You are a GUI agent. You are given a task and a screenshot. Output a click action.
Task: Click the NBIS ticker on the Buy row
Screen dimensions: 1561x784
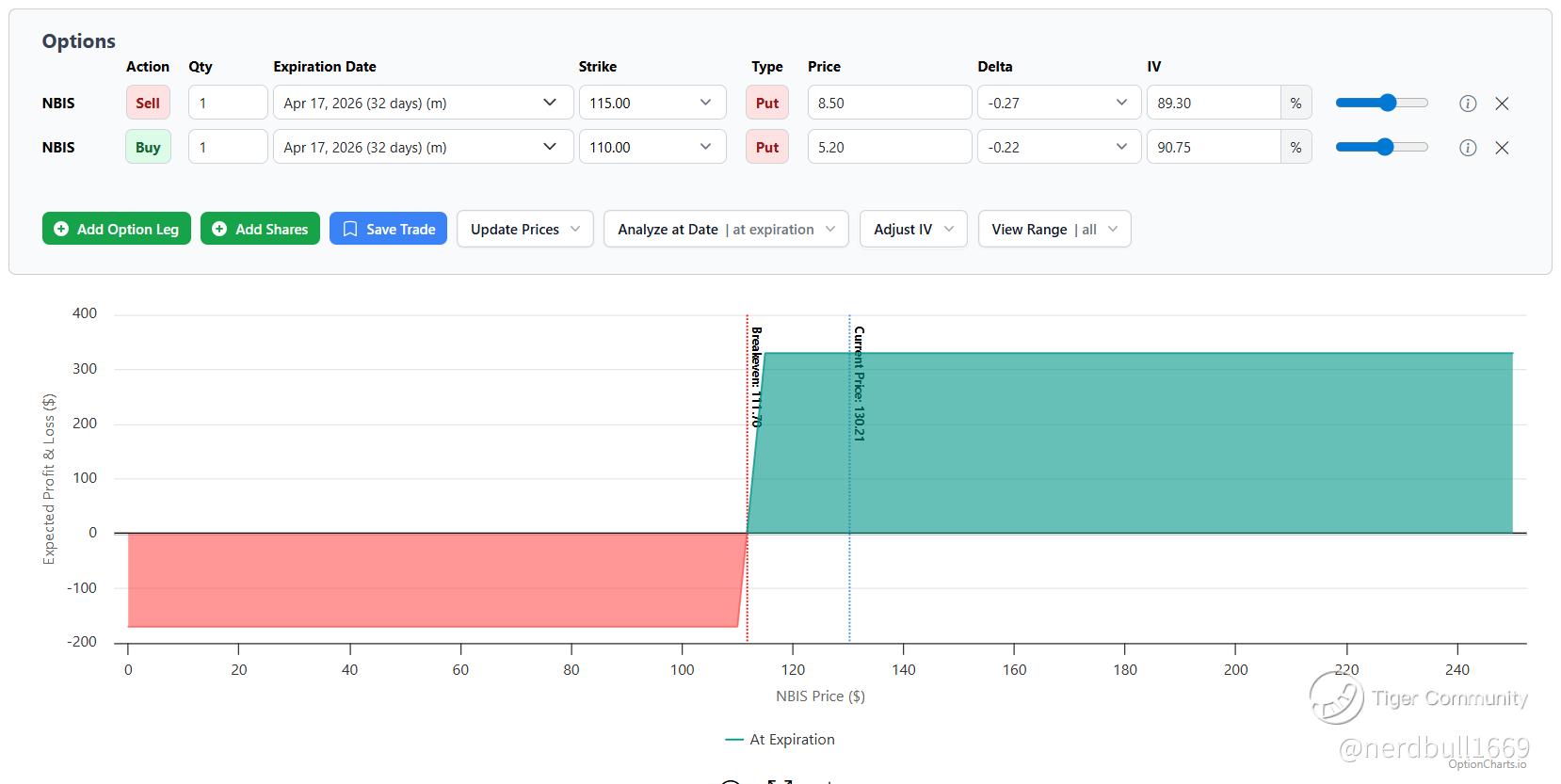(58, 147)
